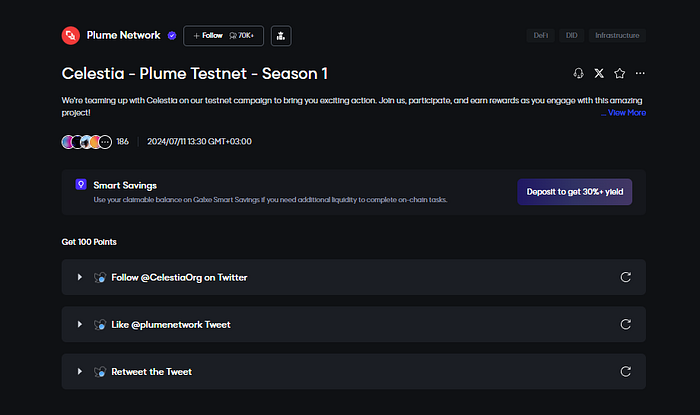
Task: Select the Infrastructure tag
Action: (617, 35)
